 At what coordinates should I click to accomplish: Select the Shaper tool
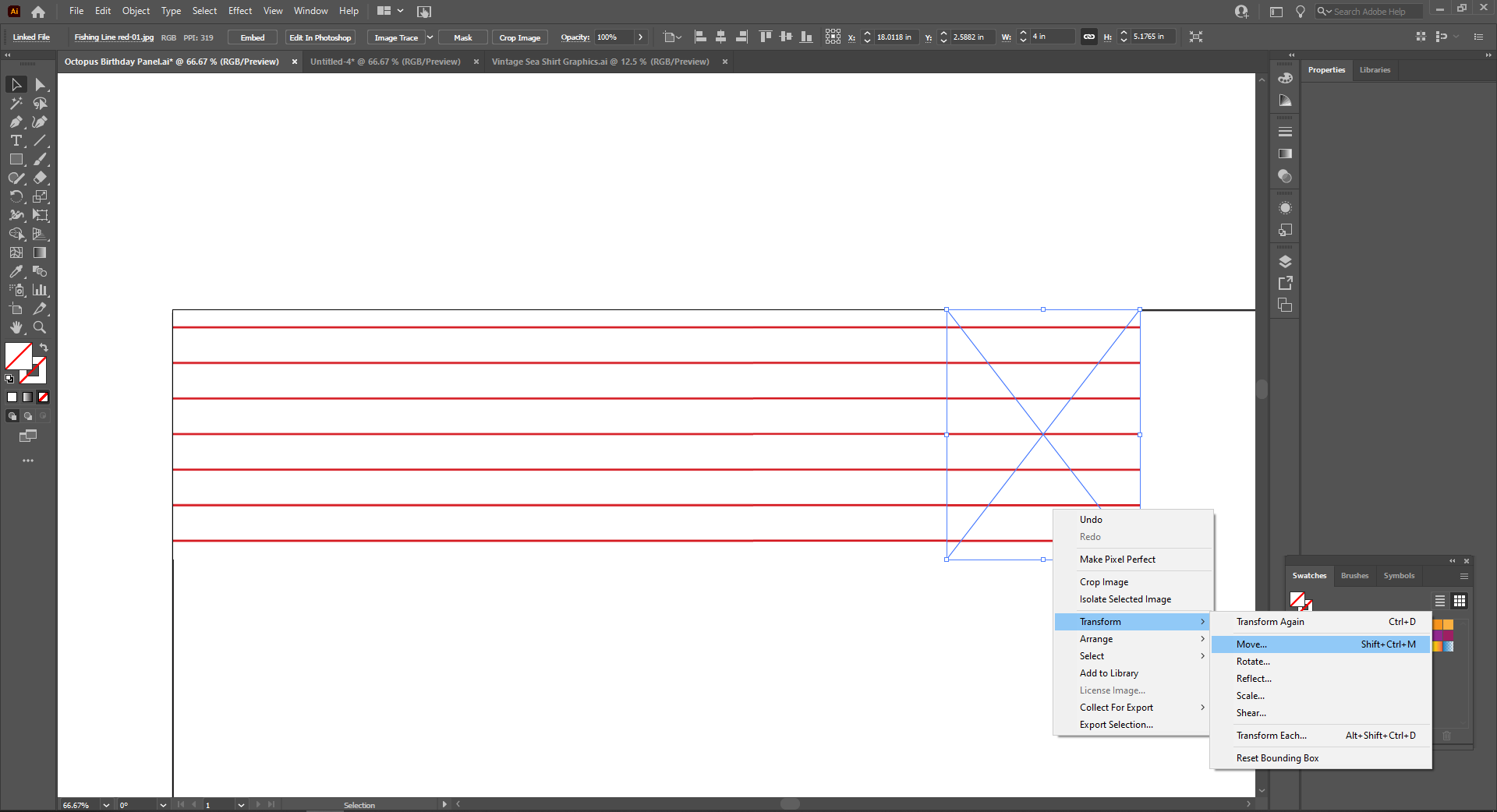tap(16, 178)
